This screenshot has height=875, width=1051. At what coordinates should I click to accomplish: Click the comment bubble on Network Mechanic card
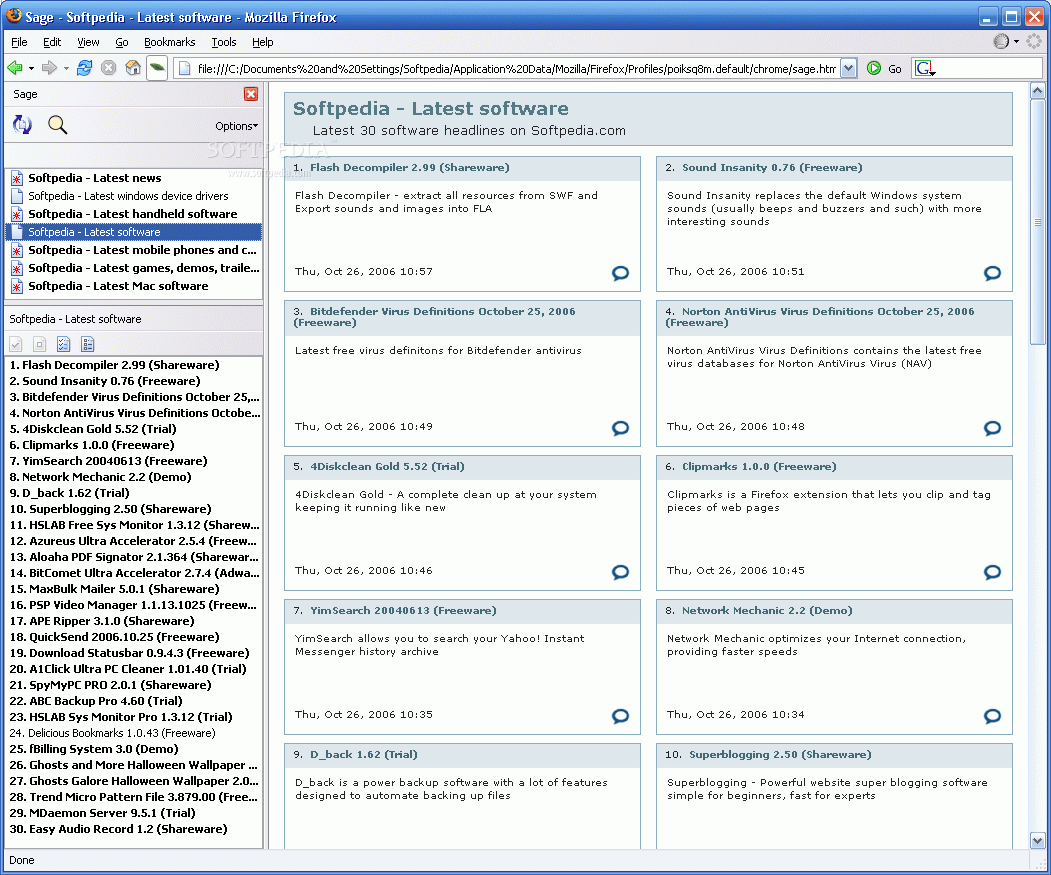[x=993, y=716]
